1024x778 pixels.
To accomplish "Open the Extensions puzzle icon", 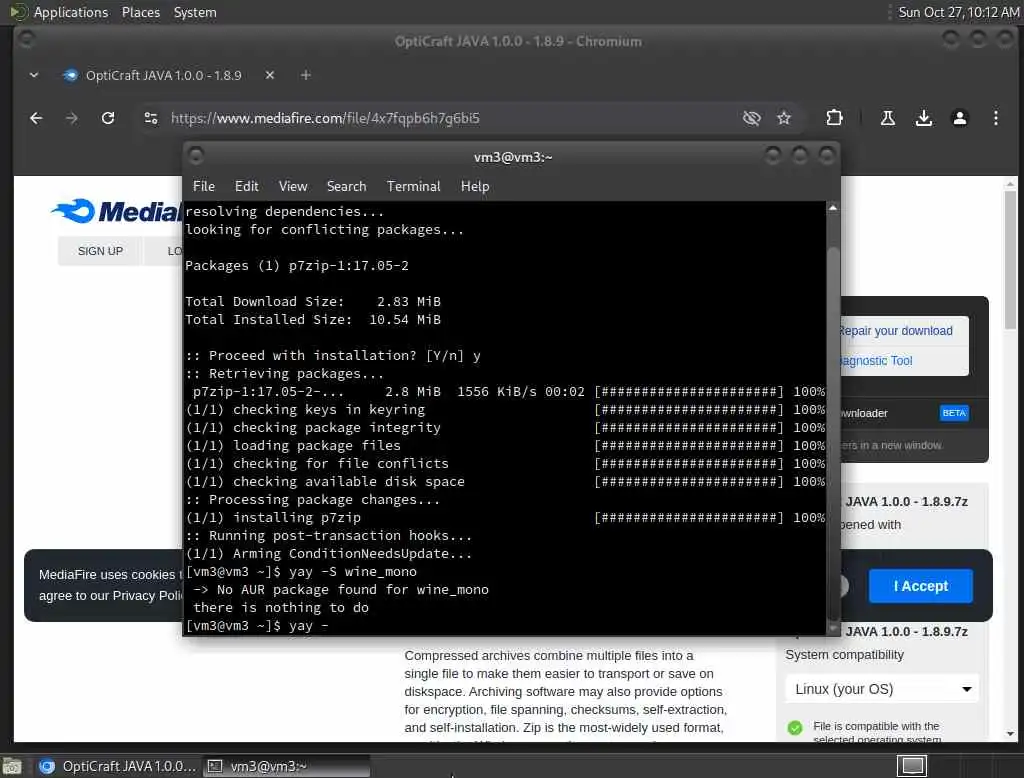I will [x=834, y=118].
